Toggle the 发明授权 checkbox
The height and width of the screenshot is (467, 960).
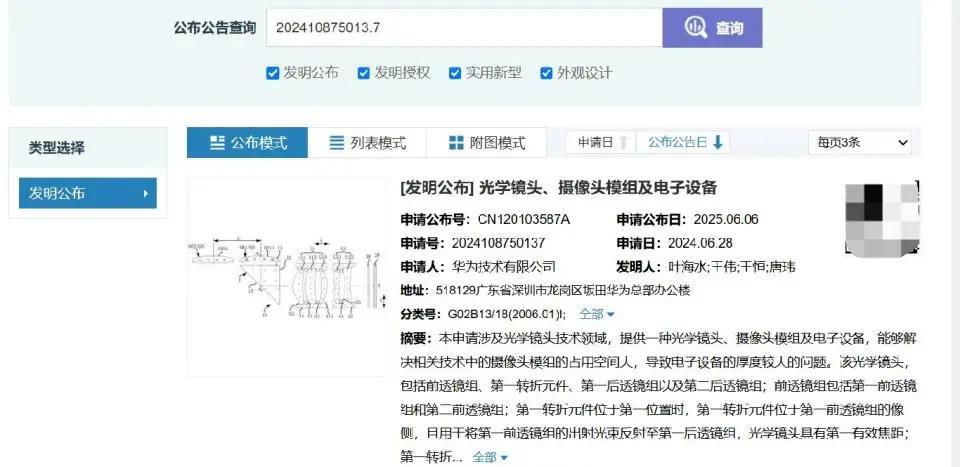tap(364, 73)
